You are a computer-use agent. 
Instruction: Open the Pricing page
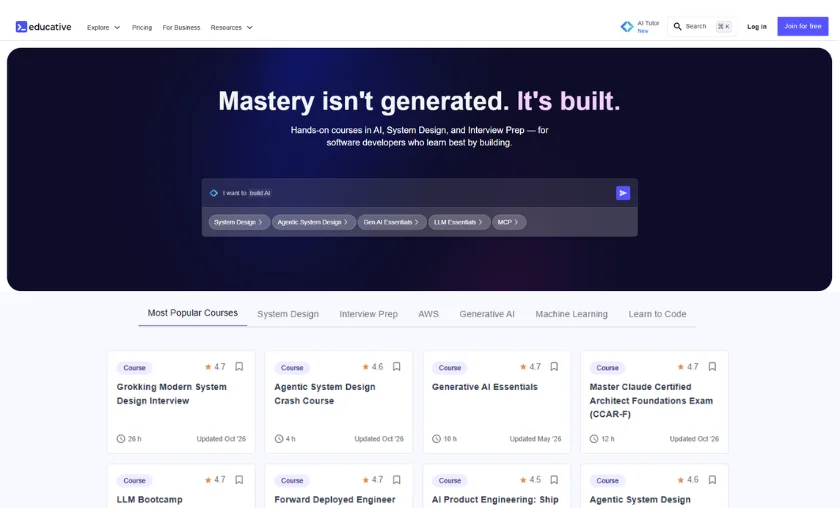click(142, 27)
